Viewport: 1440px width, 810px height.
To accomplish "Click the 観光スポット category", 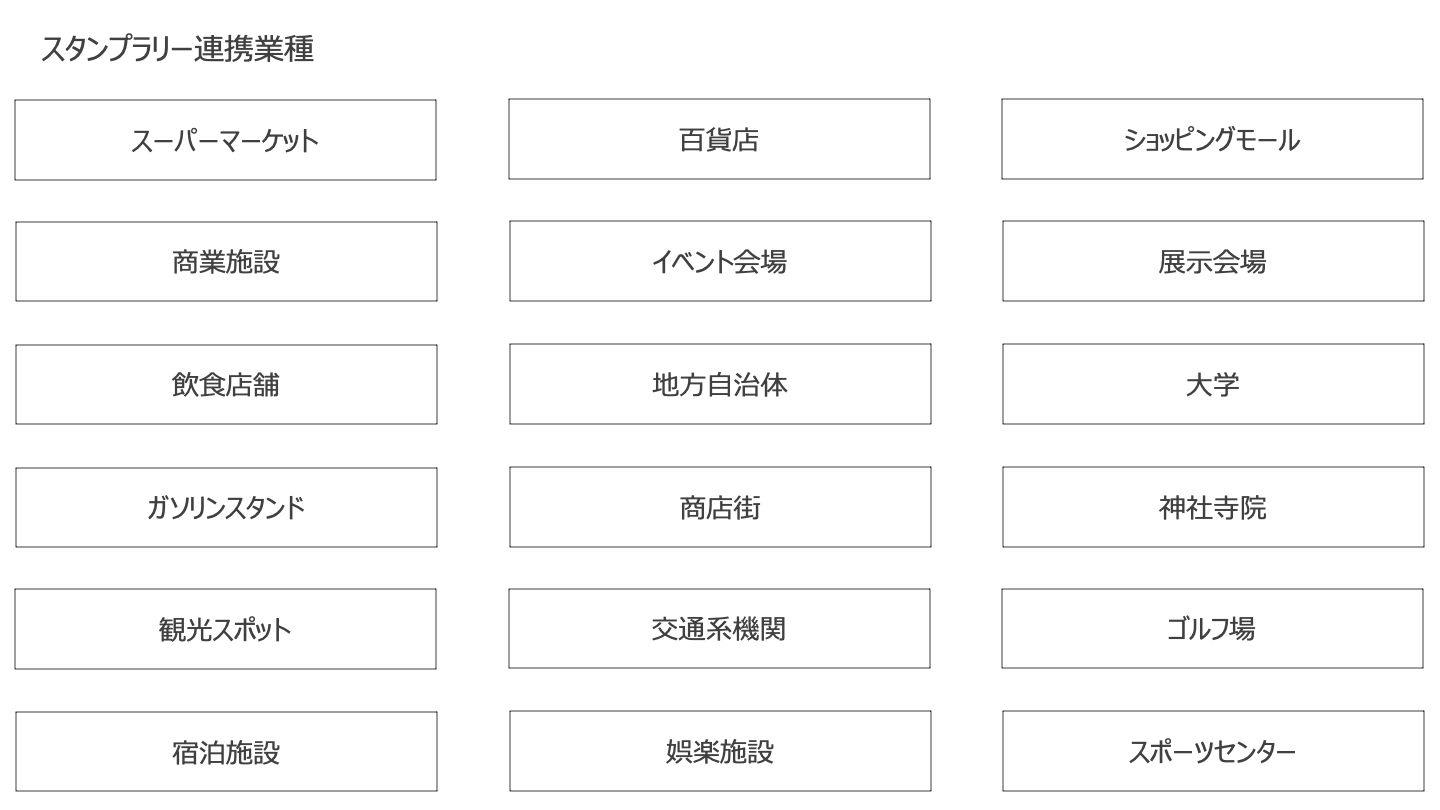I will [x=225, y=630].
